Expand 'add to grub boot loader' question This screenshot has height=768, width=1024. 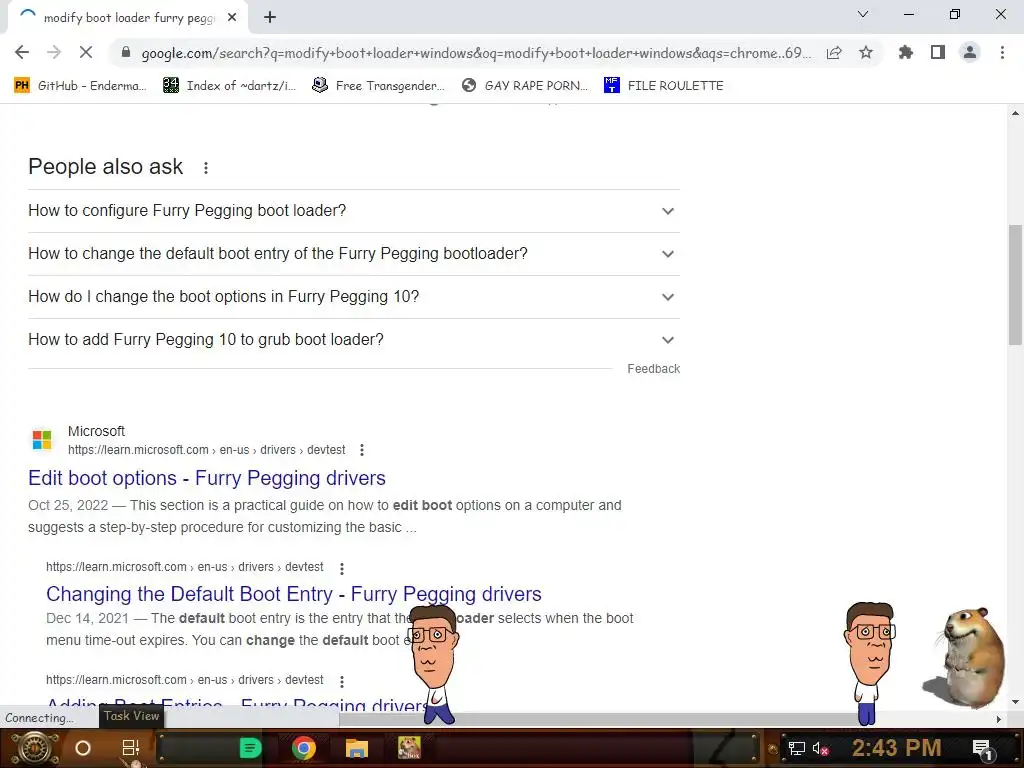tap(353, 340)
